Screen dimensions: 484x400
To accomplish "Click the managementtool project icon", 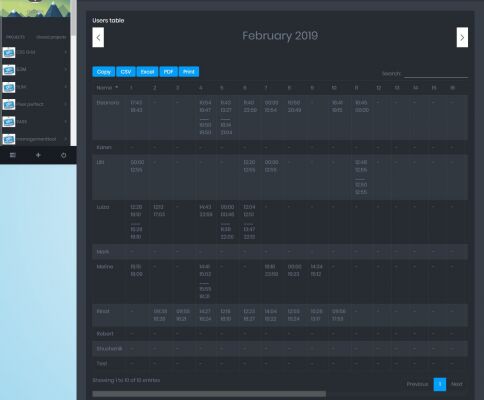I will [9, 139].
